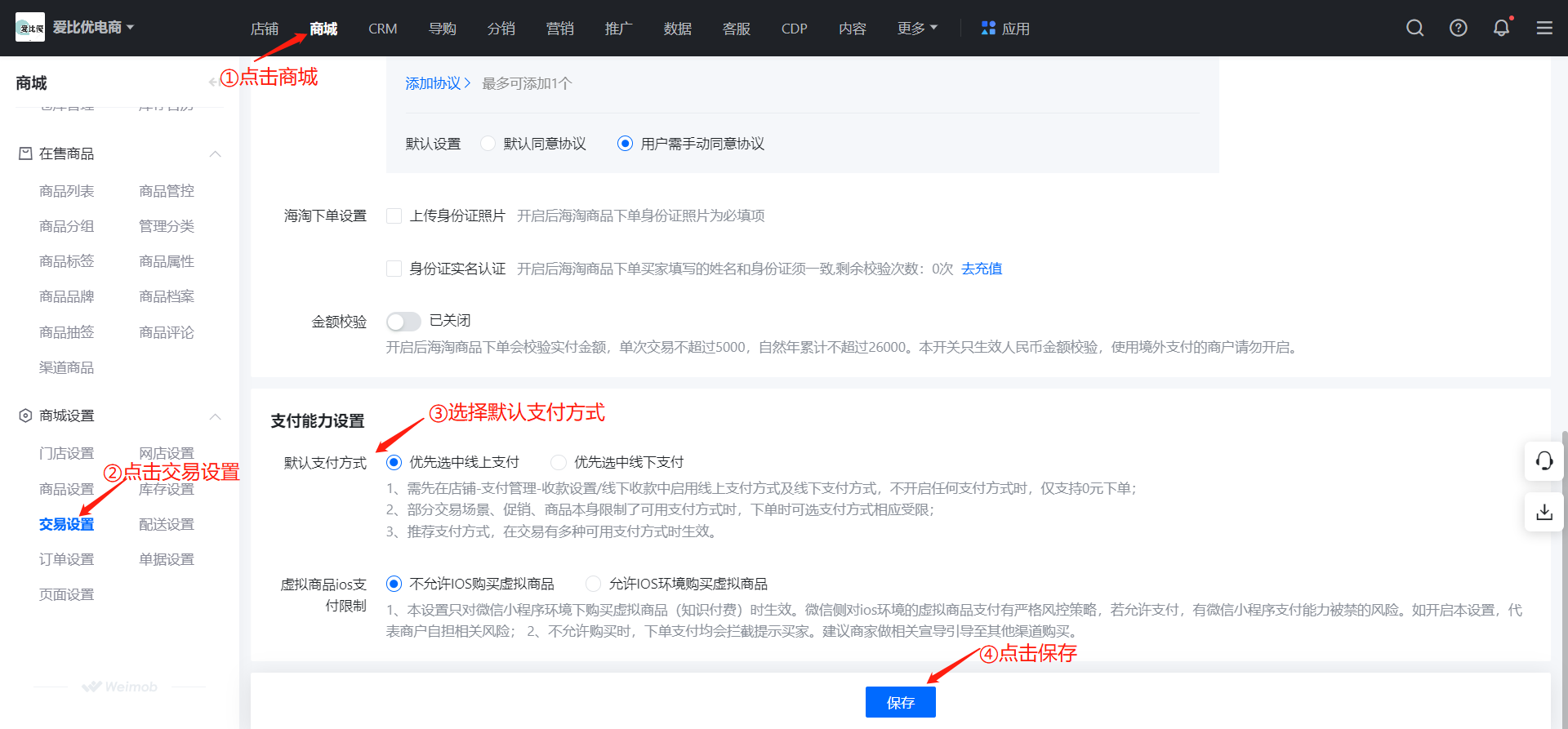Switch to the 推广 top tab
Image resolution: width=1568 pixels, height=729 pixels.
[619, 29]
